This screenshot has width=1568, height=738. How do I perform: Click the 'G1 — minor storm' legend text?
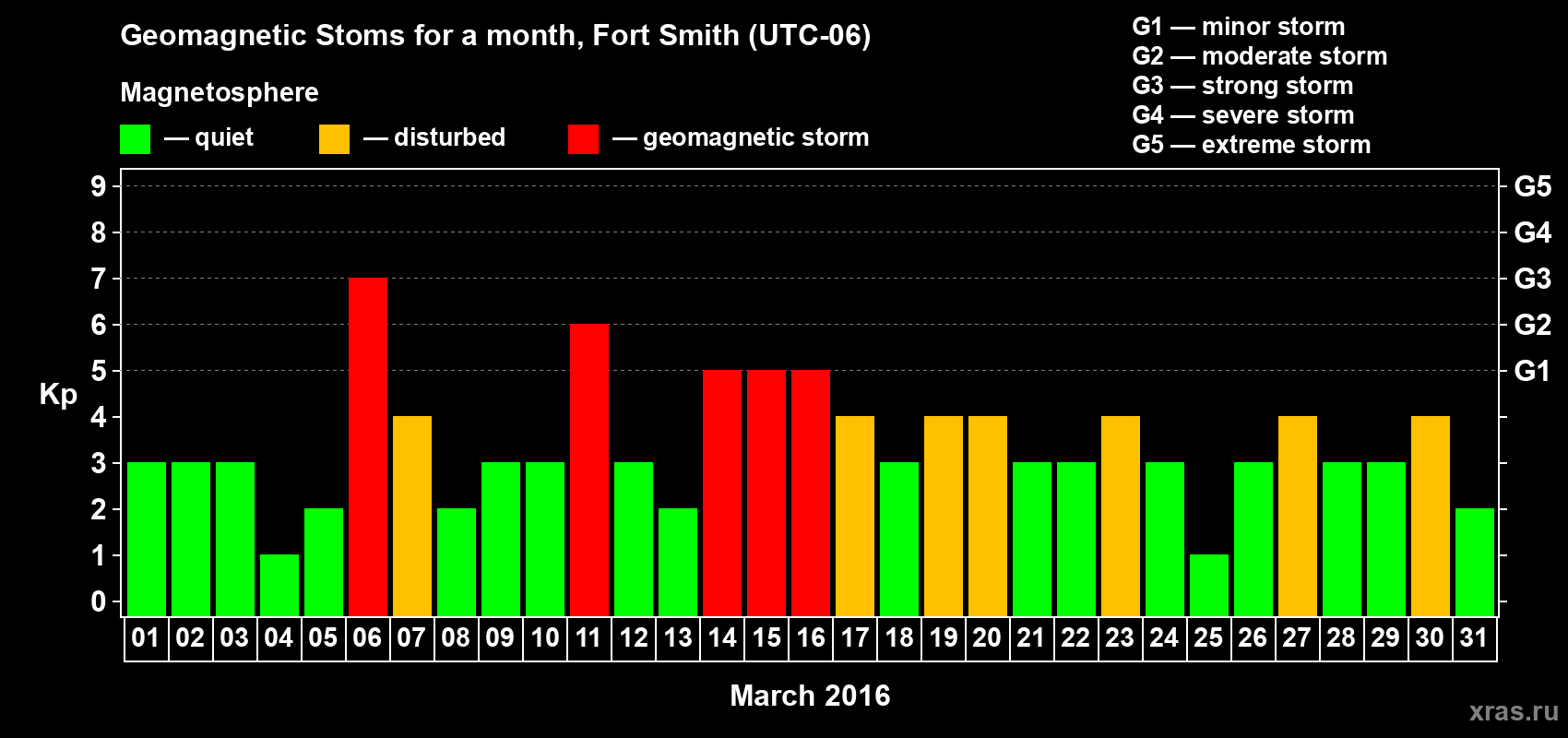[x=1239, y=27]
